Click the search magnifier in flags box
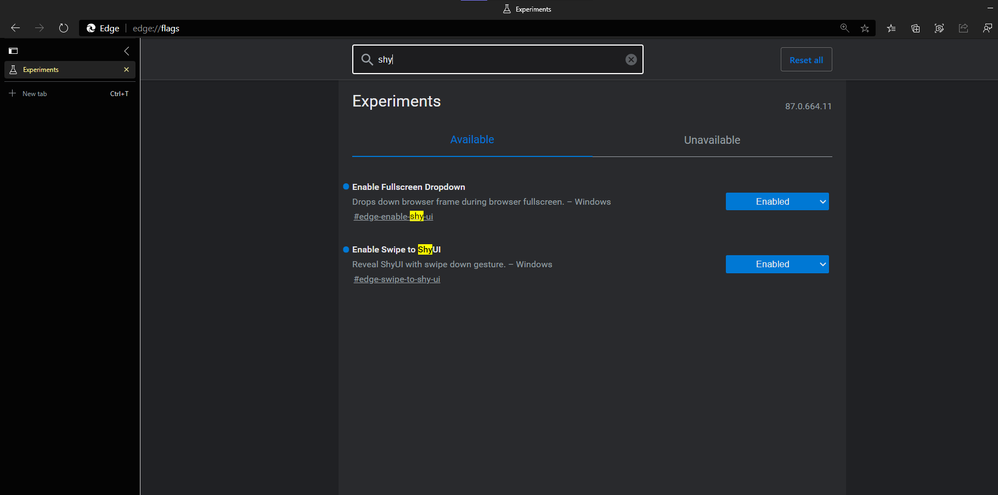 click(x=367, y=59)
